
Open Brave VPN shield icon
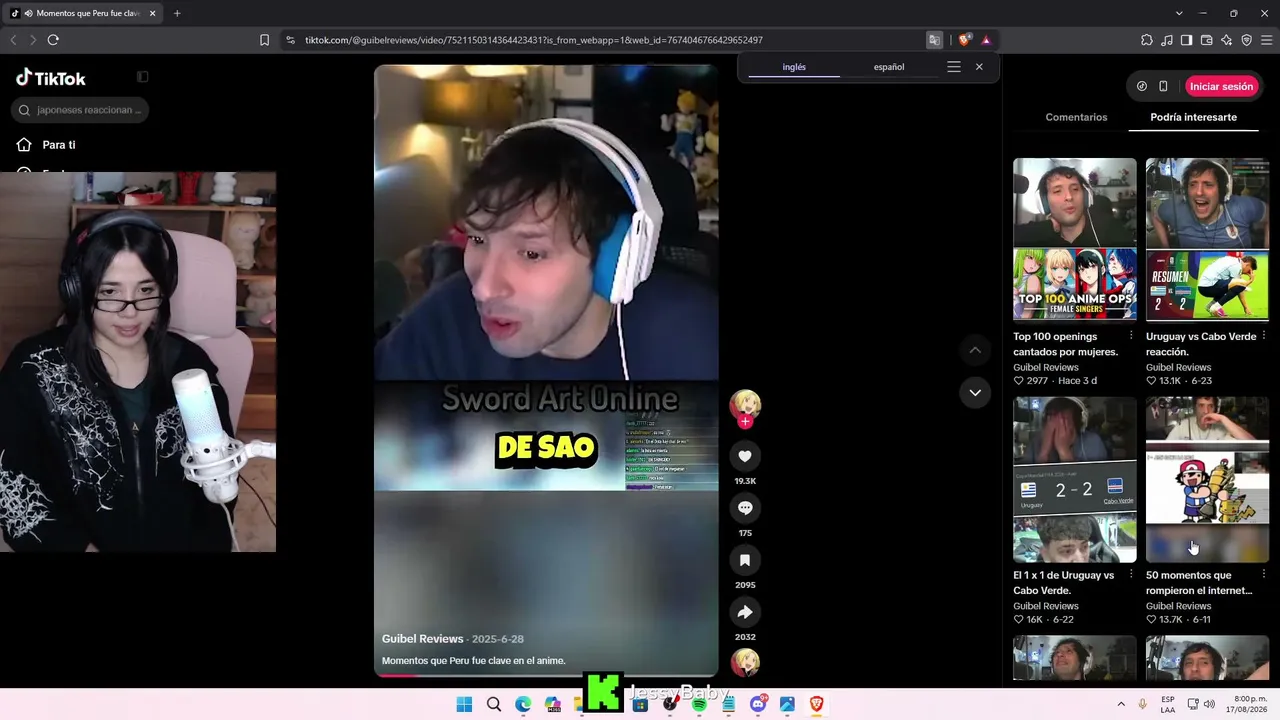click(x=1247, y=40)
